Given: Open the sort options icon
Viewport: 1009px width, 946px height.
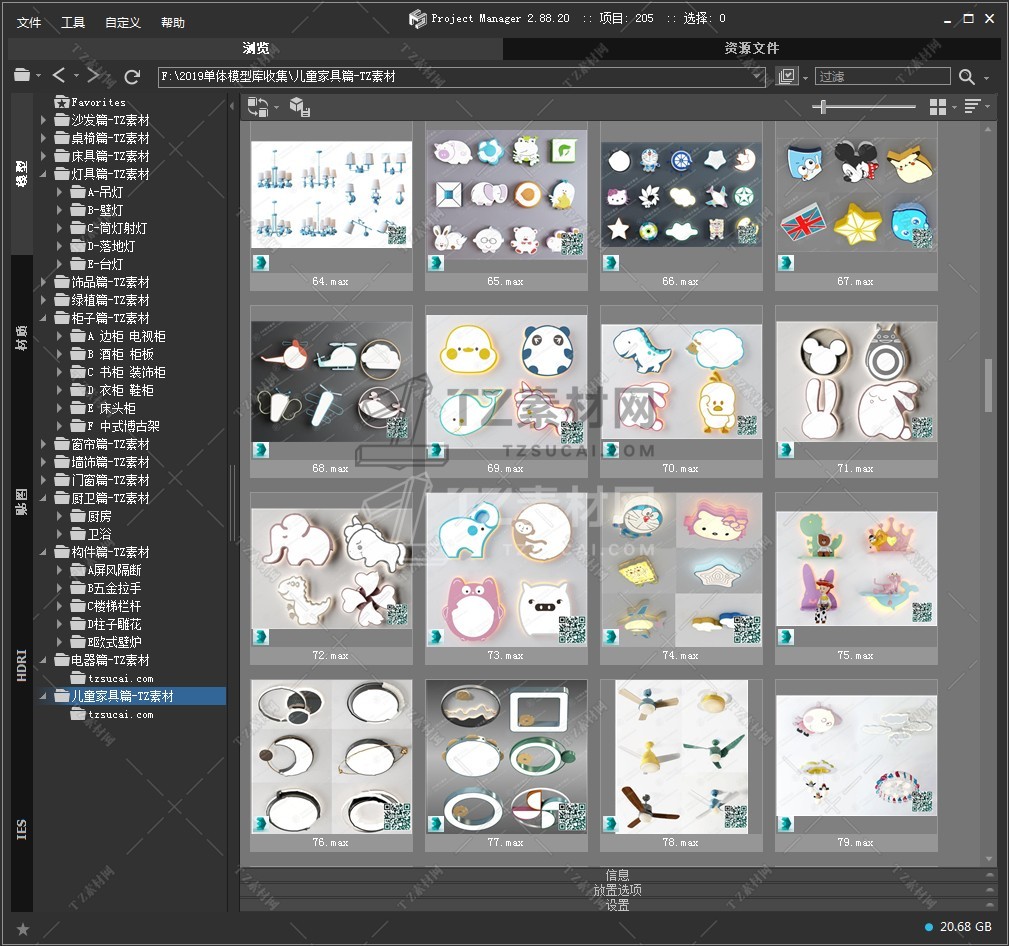Looking at the screenshot, I should [972, 106].
